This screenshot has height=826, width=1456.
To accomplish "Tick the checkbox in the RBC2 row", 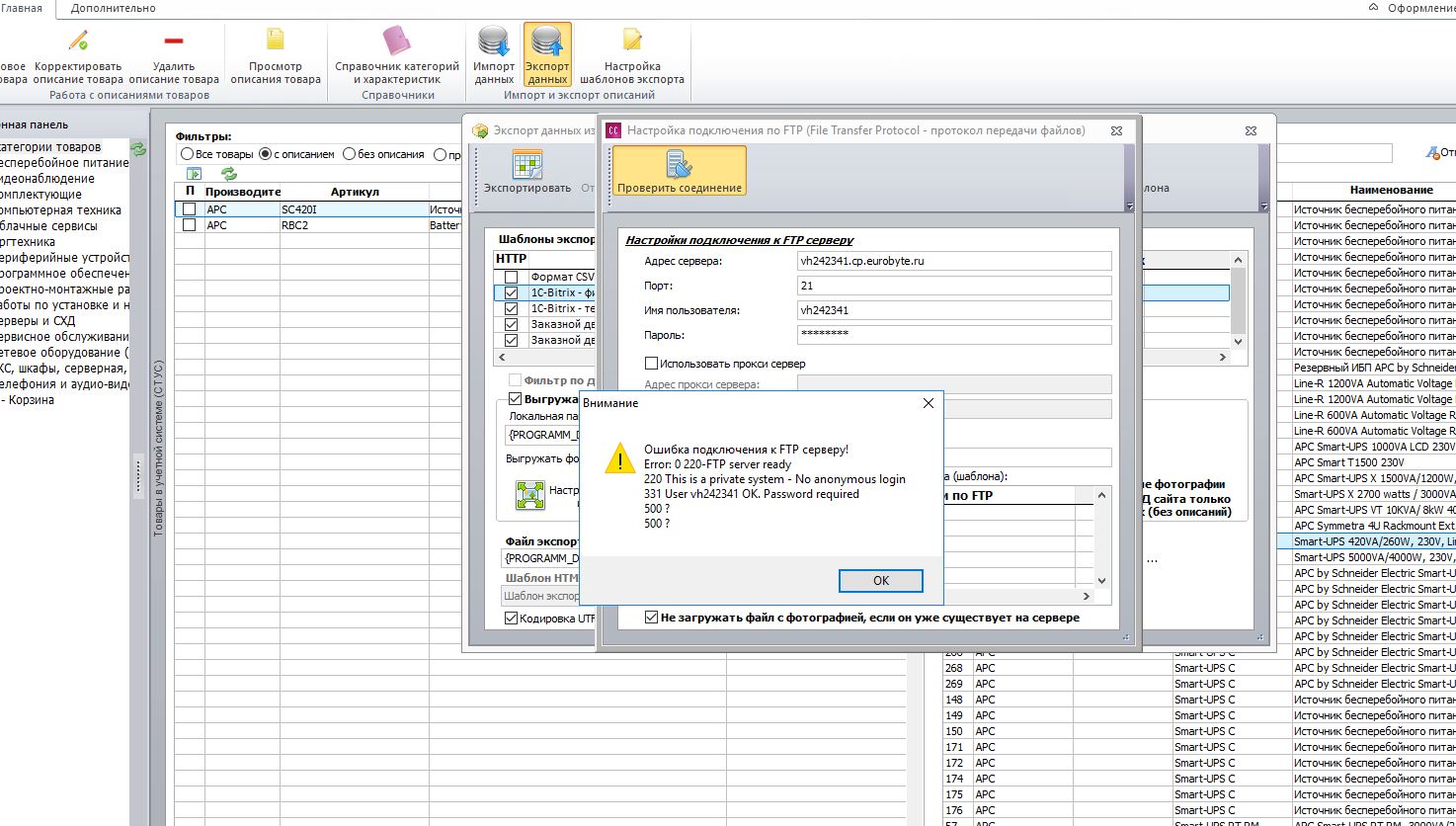I will 189,225.
